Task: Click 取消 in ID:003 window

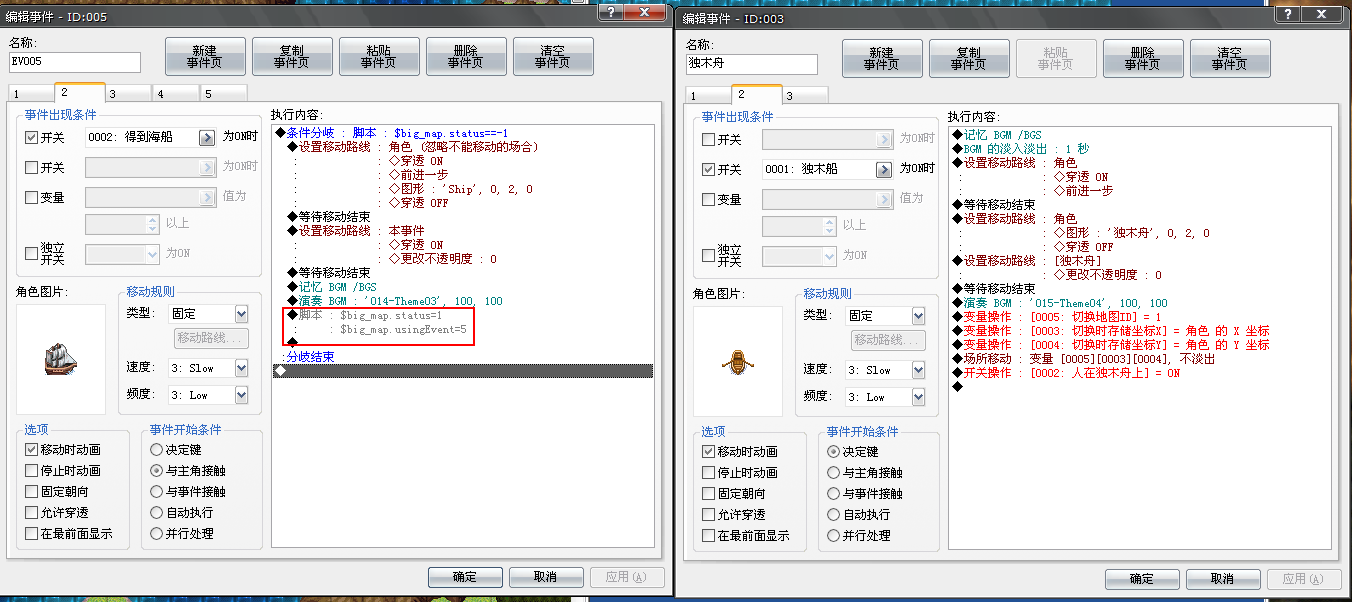Action: point(1223,579)
